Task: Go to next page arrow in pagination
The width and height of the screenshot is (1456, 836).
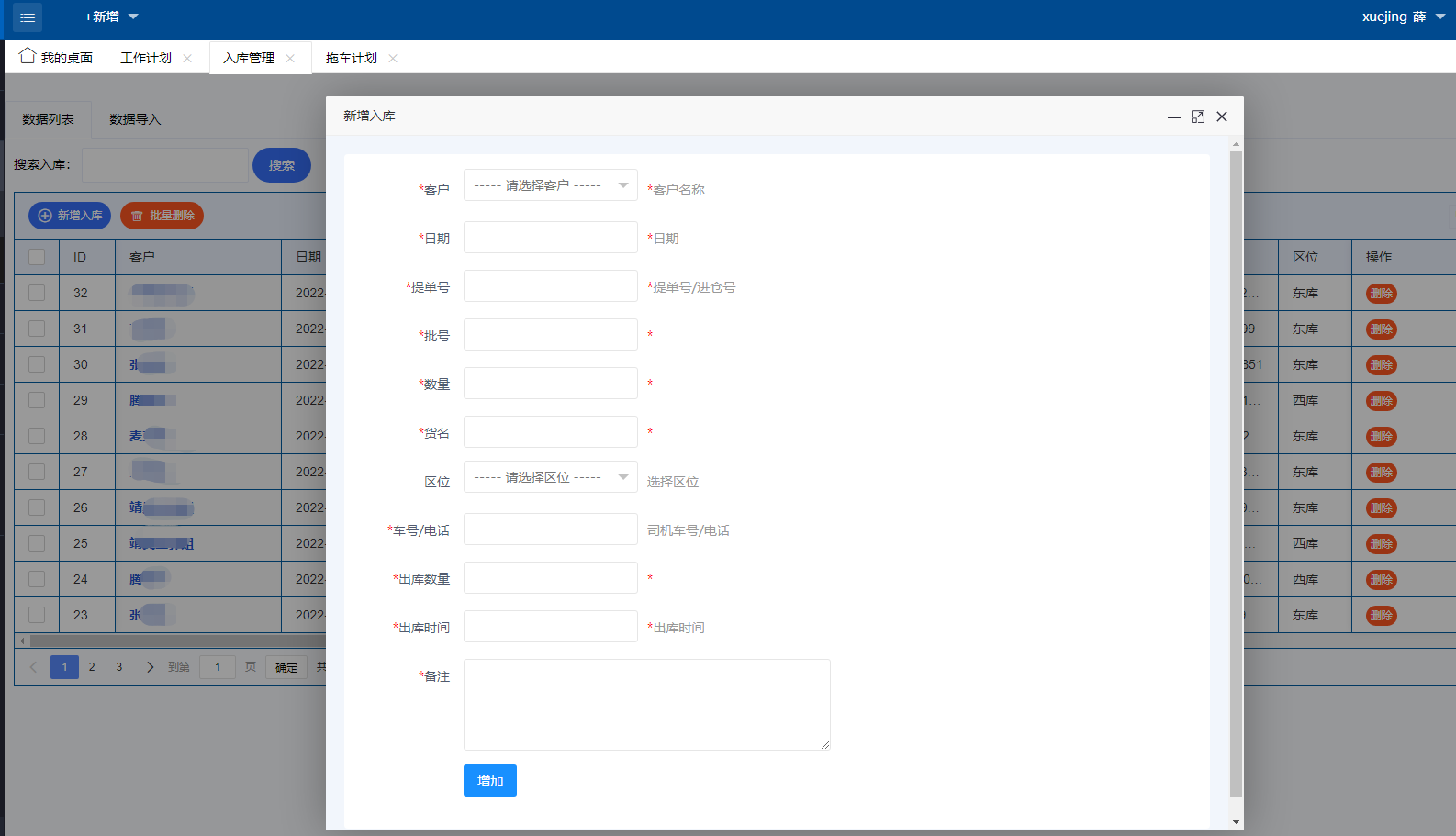Action: click(x=150, y=667)
